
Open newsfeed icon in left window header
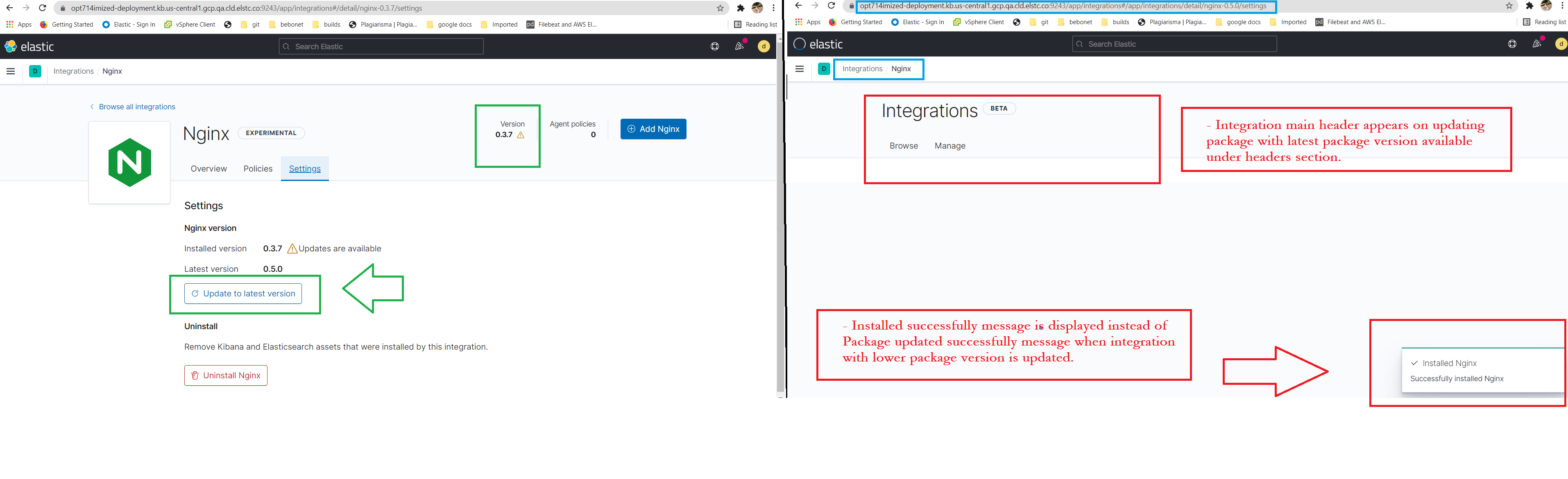tap(739, 46)
